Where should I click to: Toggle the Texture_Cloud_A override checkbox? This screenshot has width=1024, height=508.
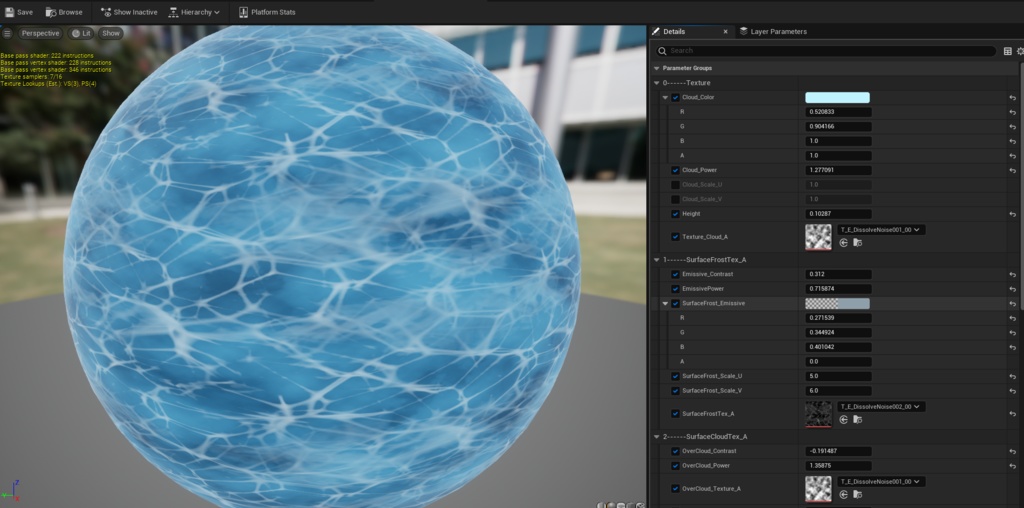[675, 237]
